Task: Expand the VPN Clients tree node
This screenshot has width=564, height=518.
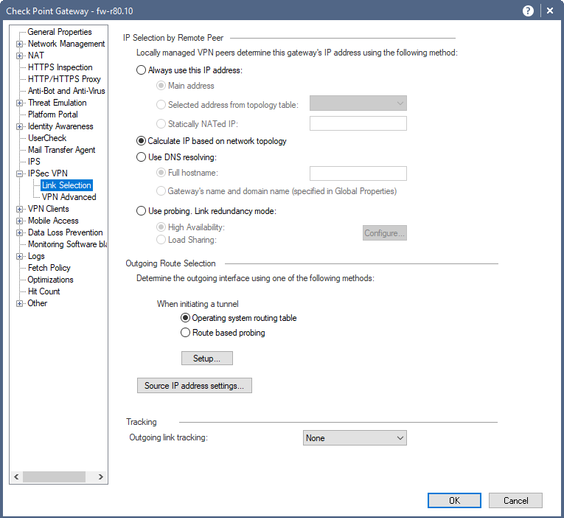Action: [x=19, y=209]
